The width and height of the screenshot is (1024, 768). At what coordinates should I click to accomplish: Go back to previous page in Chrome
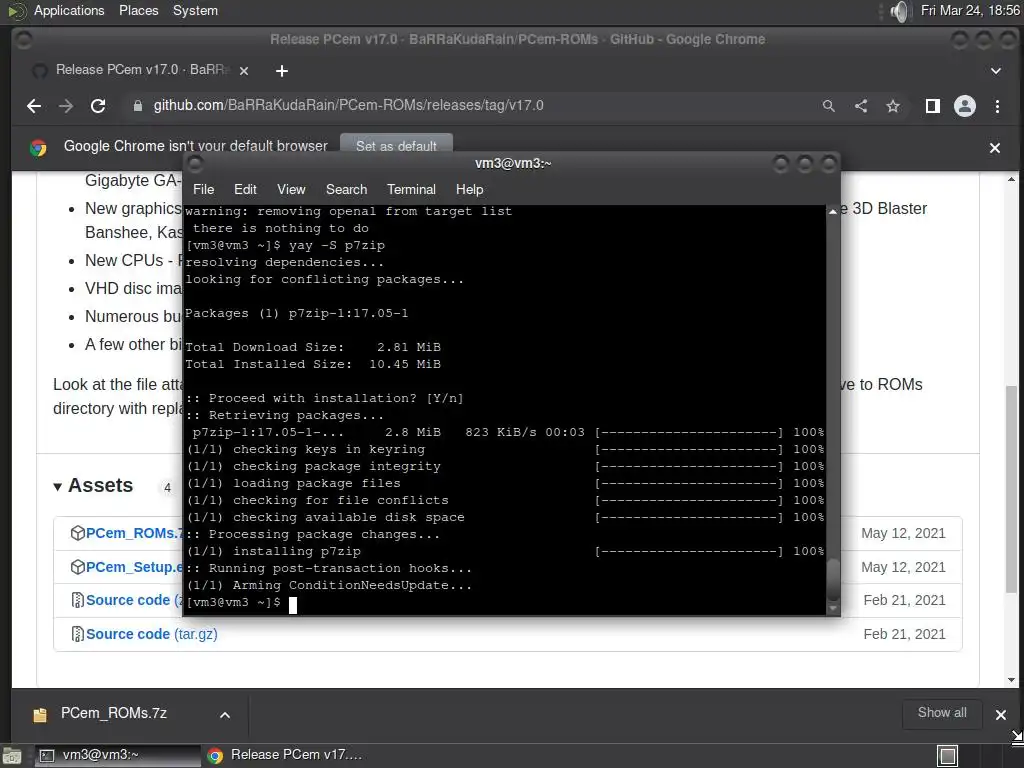click(34, 106)
